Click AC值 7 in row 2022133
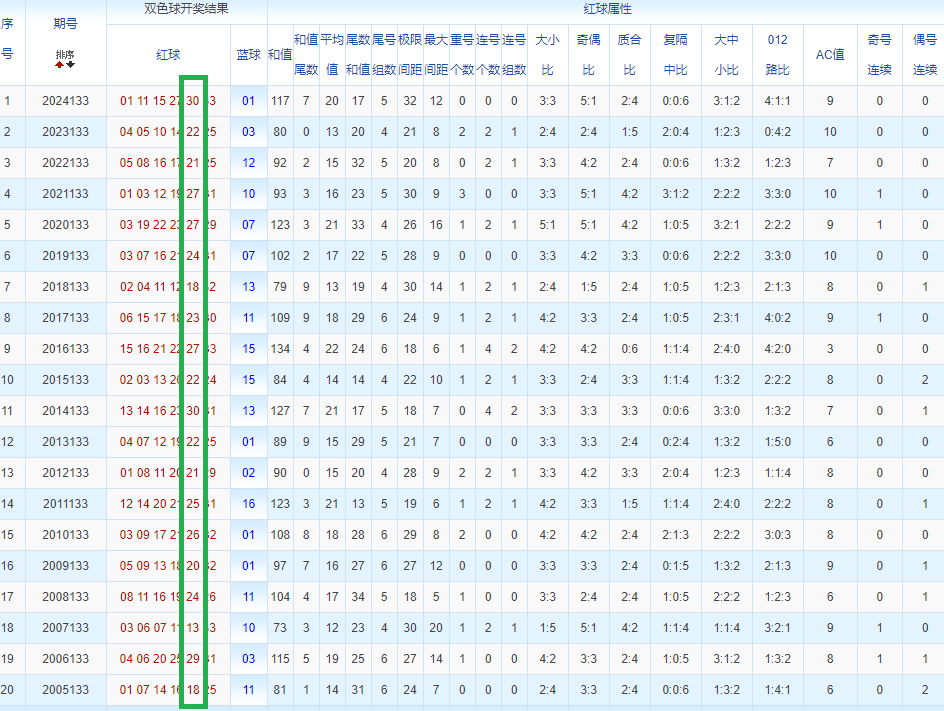The image size is (944, 711). (830, 163)
